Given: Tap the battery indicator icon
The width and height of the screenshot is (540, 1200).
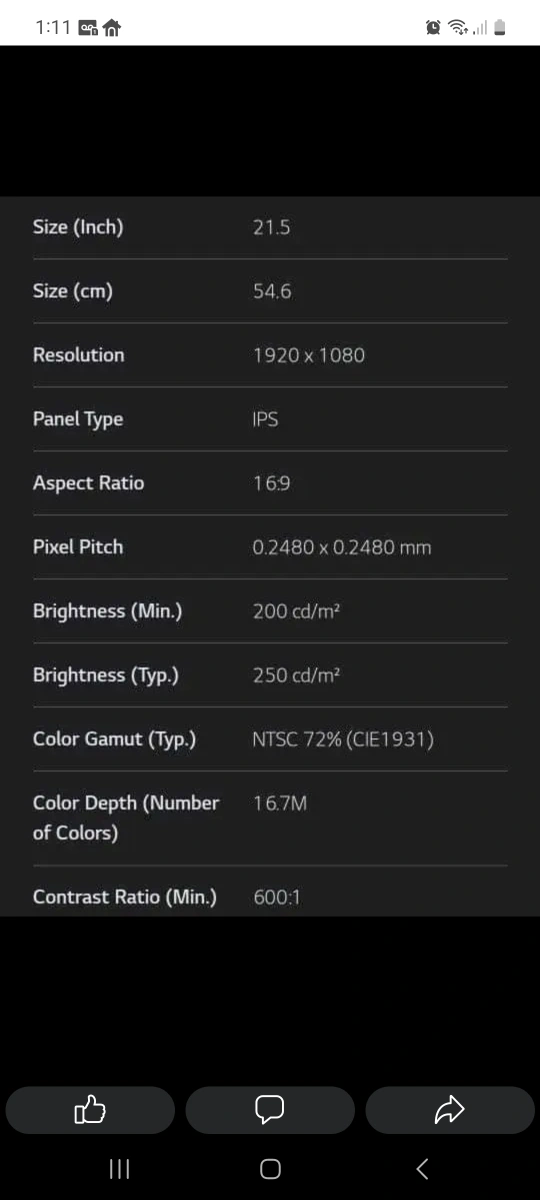Looking at the screenshot, I should pos(500,28).
